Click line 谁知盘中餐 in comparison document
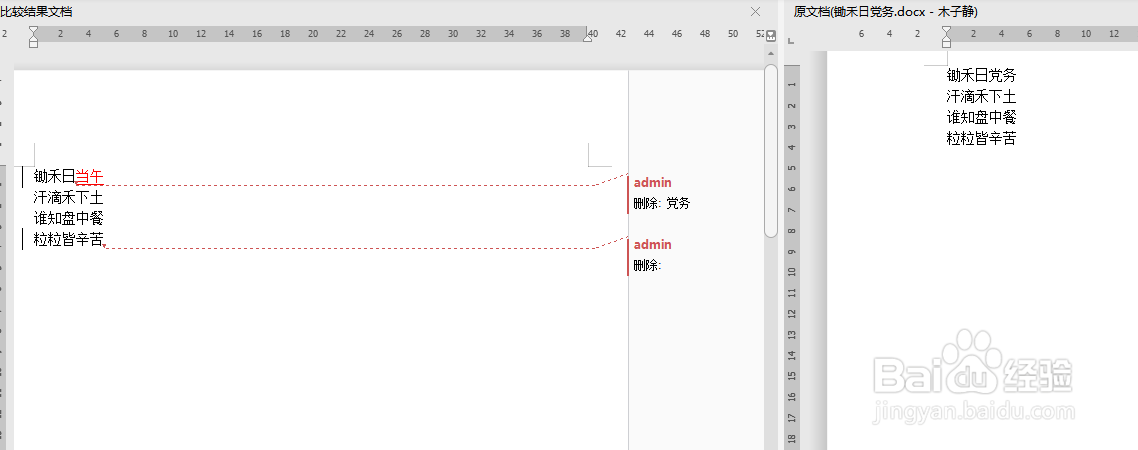This screenshot has height=450, width=1138. click(x=69, y=218)
